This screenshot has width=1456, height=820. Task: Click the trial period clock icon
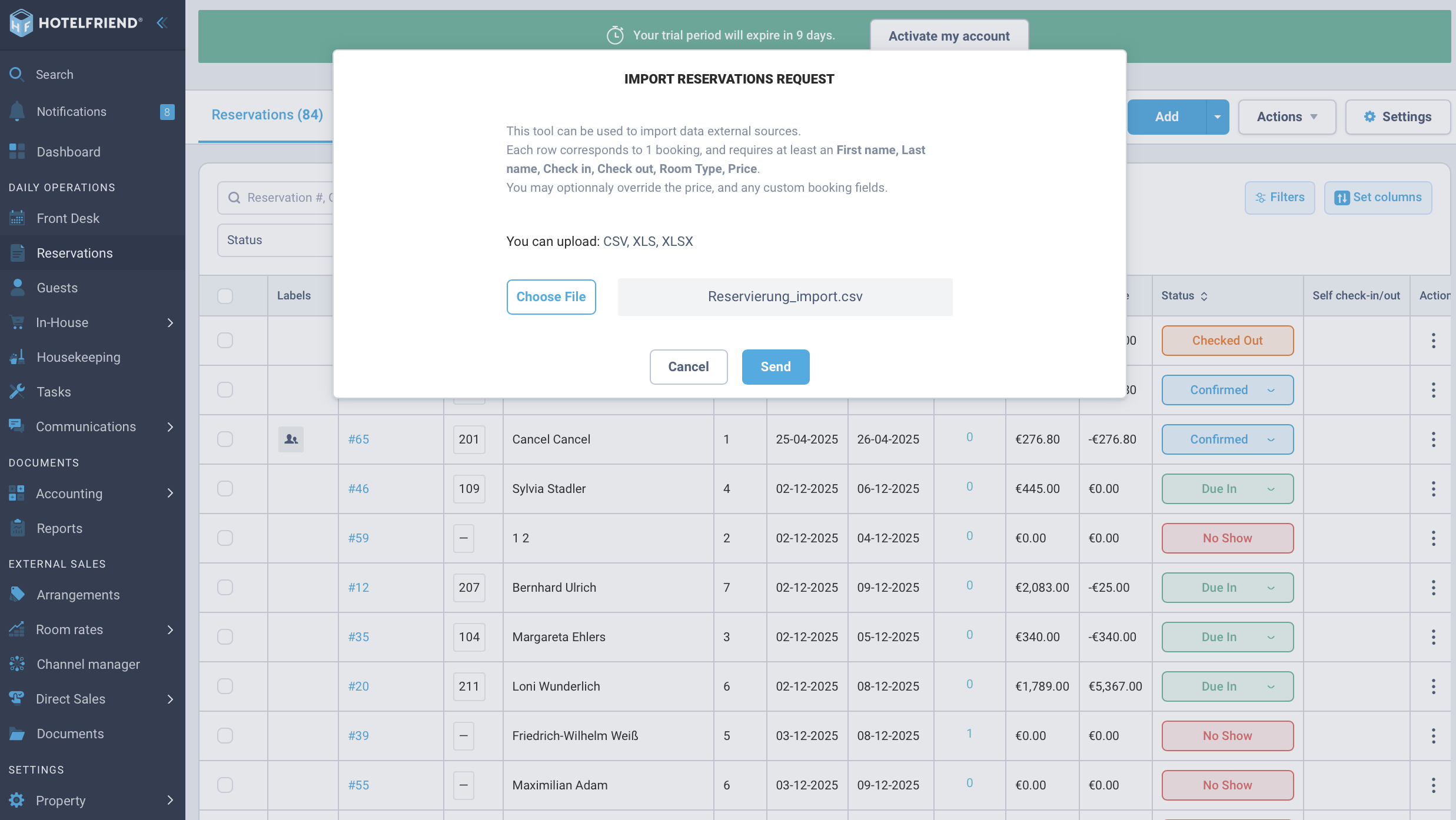pos(615,35)
